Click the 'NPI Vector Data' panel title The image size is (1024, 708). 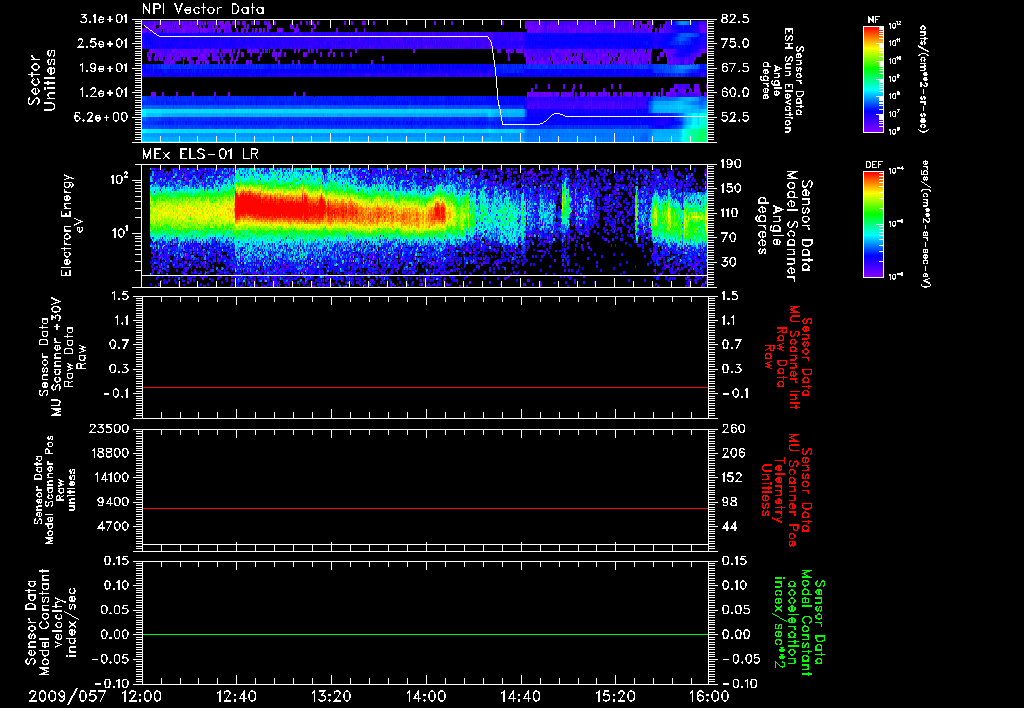(203, 9)
